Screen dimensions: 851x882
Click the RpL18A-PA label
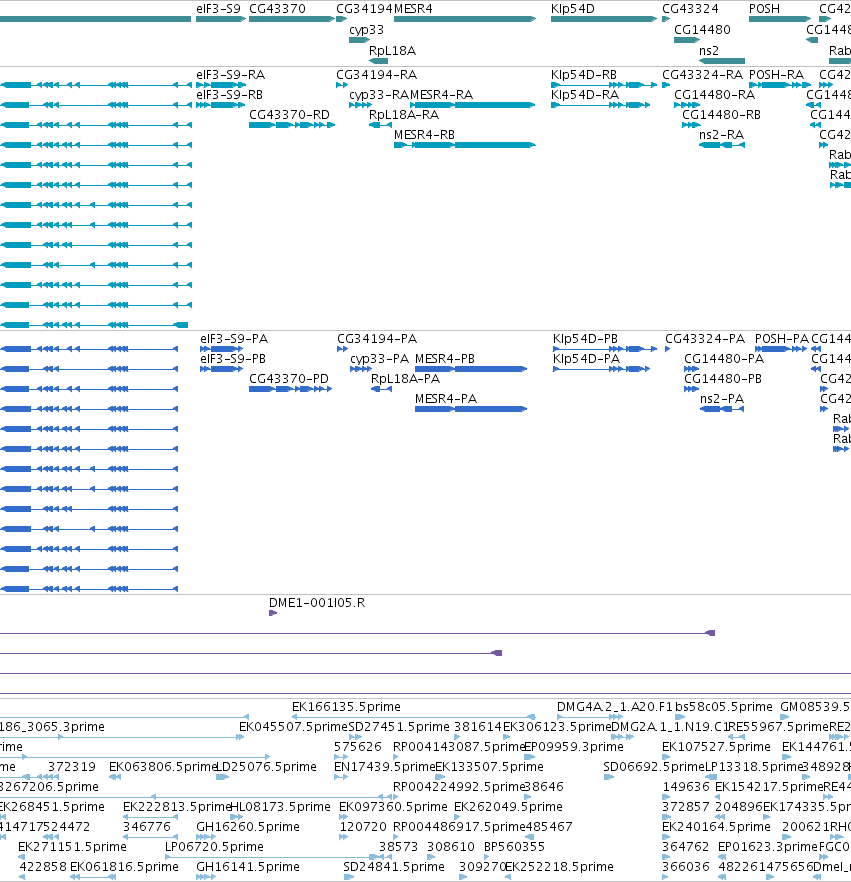pyautogui.click(x=405, y=379)
